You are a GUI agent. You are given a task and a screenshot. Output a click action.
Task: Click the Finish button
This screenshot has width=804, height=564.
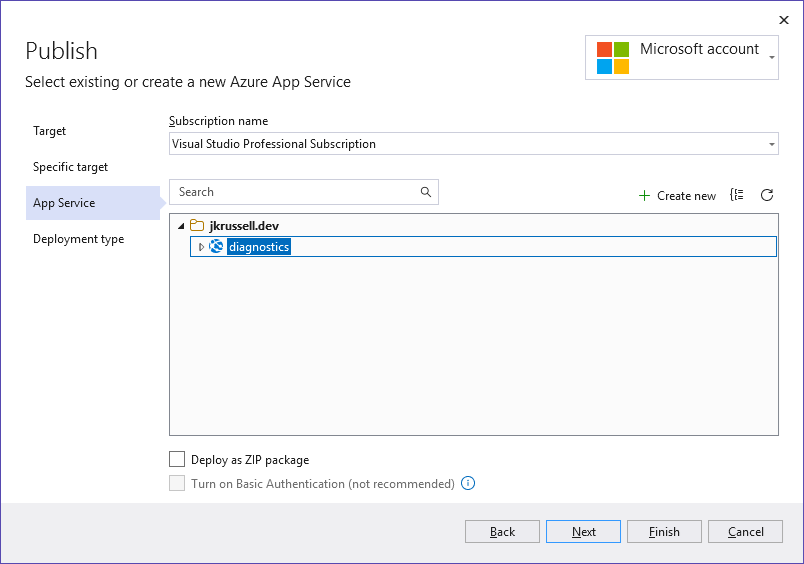click(664, 532)
